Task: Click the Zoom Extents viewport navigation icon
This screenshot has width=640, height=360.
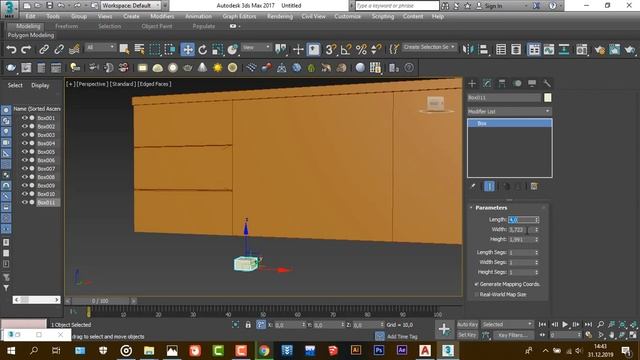Action: pos(622,324)
